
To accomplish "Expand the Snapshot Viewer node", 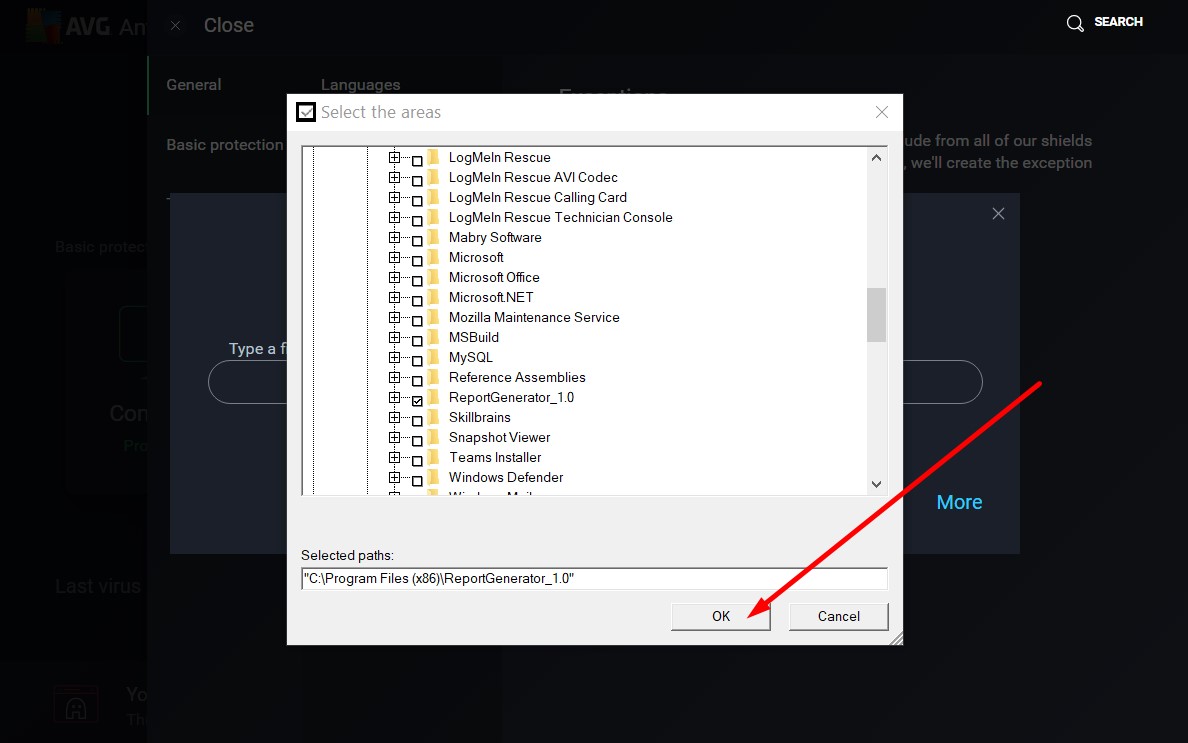I will 394,438.
